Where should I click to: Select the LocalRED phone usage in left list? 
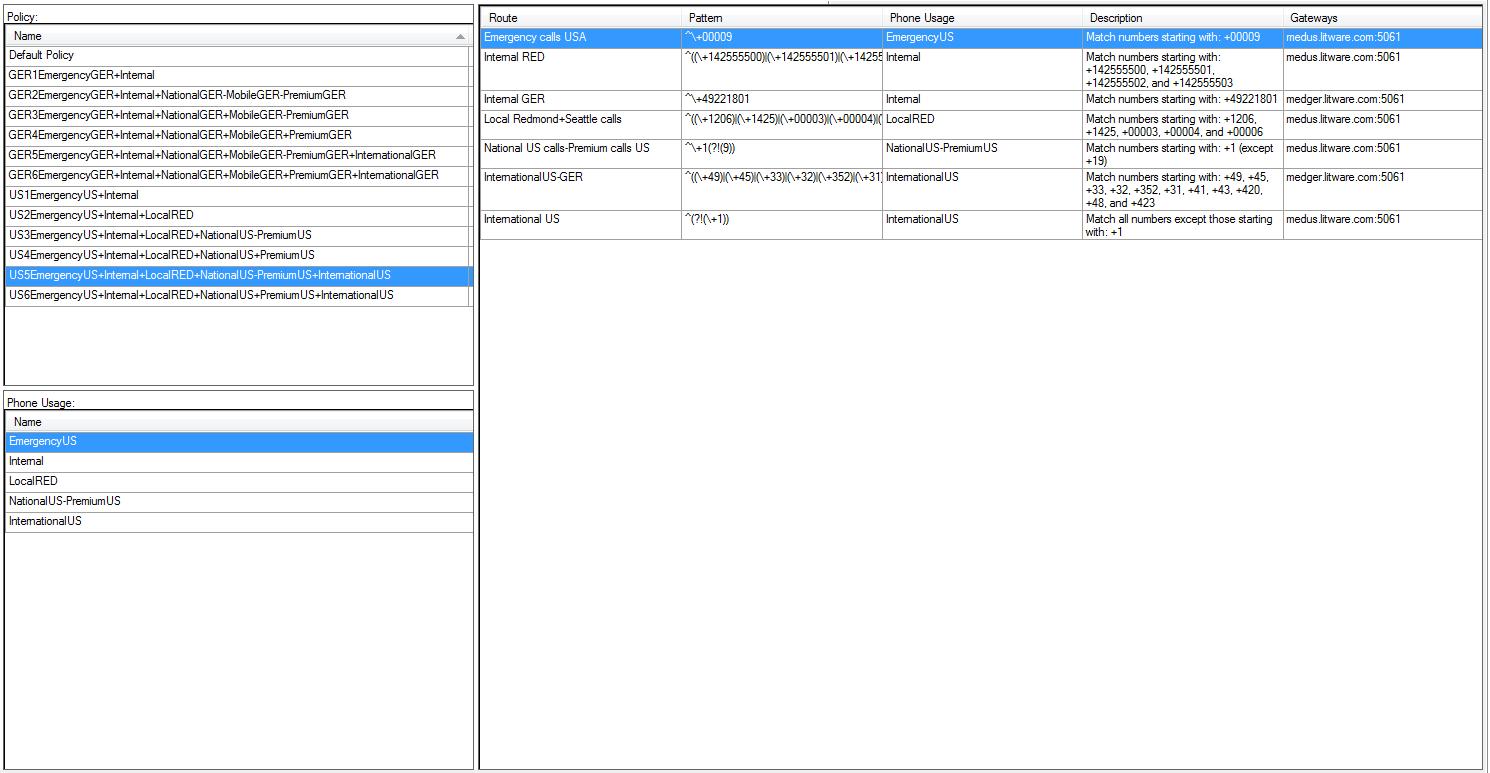click(x=239, y=482)
